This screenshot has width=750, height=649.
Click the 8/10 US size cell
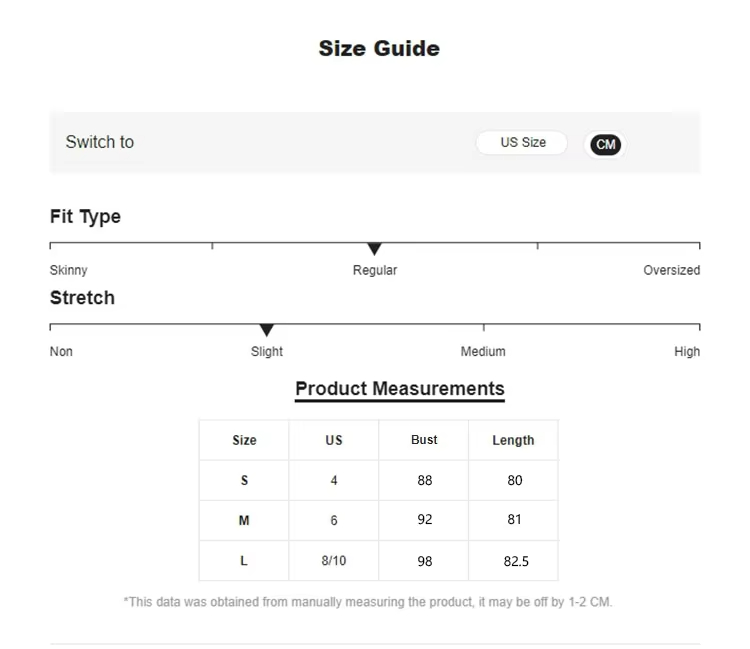334,561
